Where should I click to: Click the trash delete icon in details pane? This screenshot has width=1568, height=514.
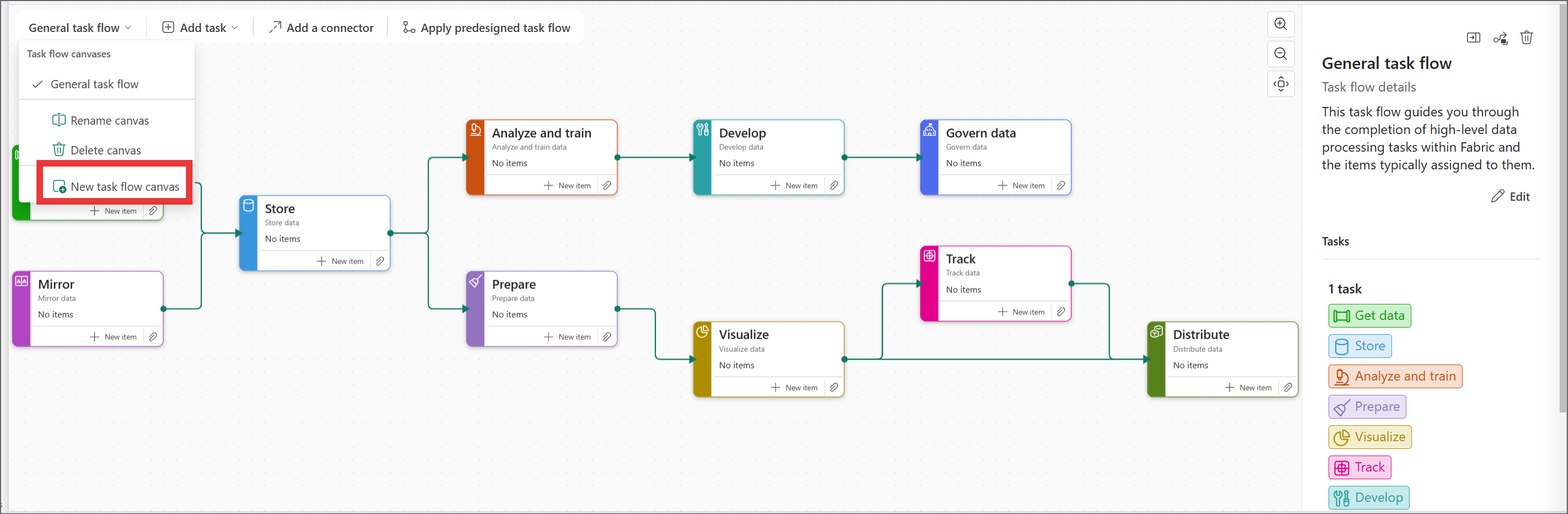tap(1527, 38)
